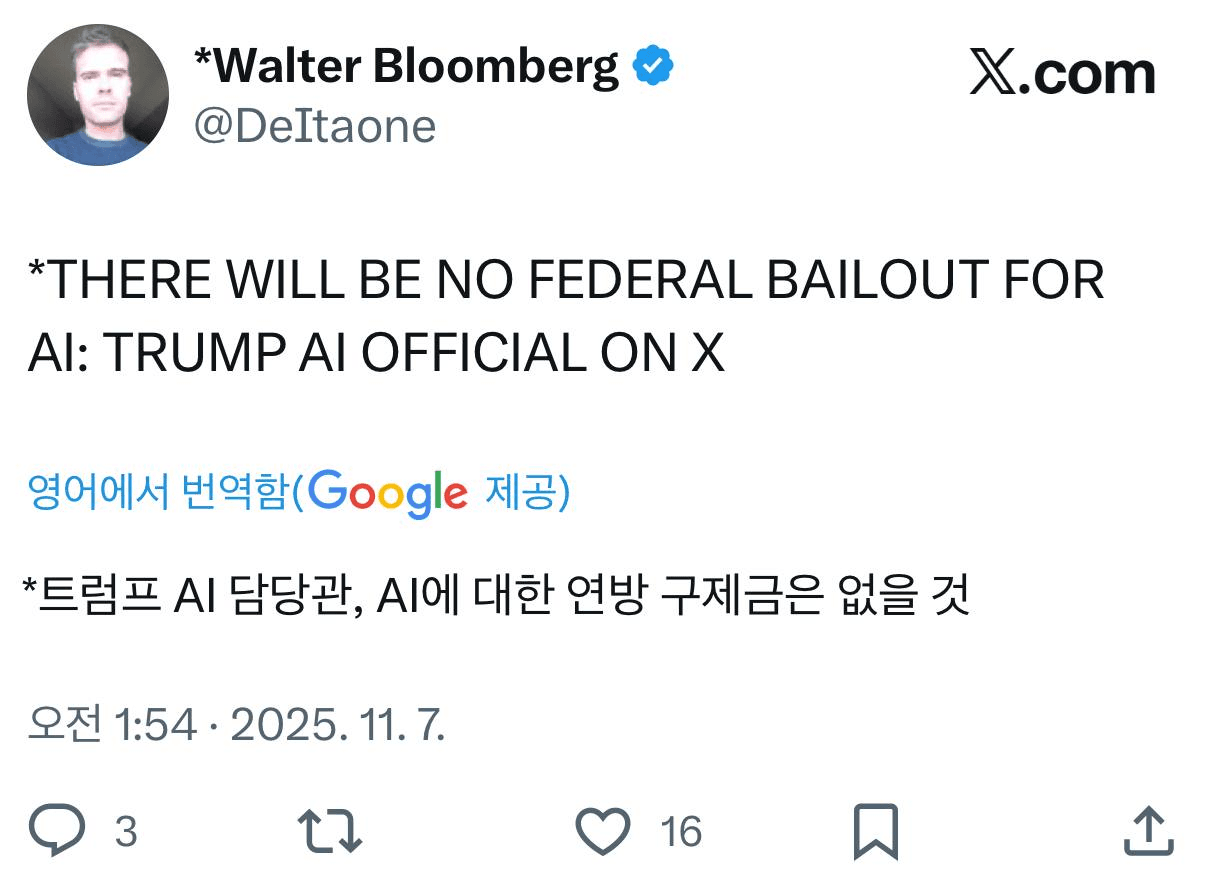Like the tweet with the heart icon

604,831
